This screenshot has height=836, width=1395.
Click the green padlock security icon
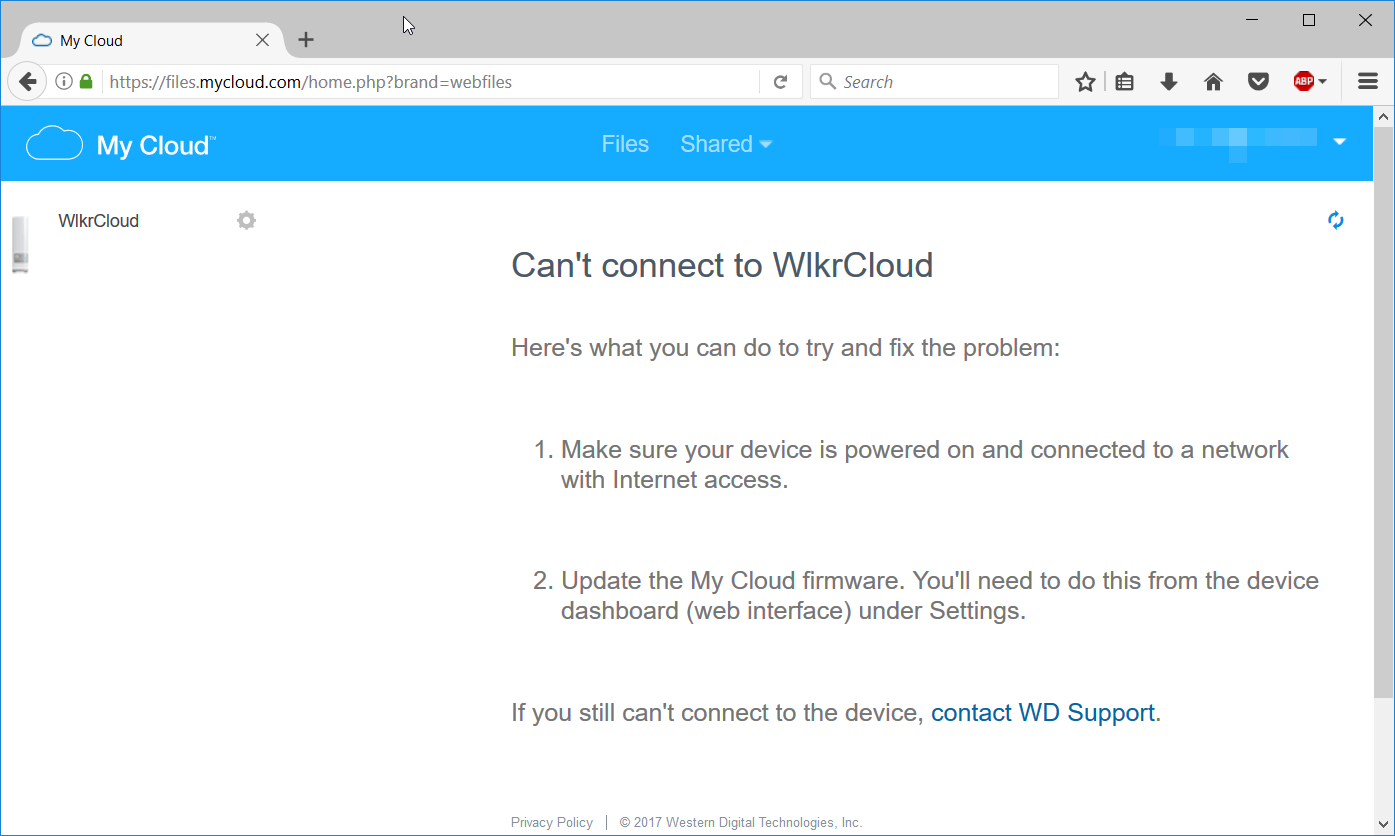[86, 82]
